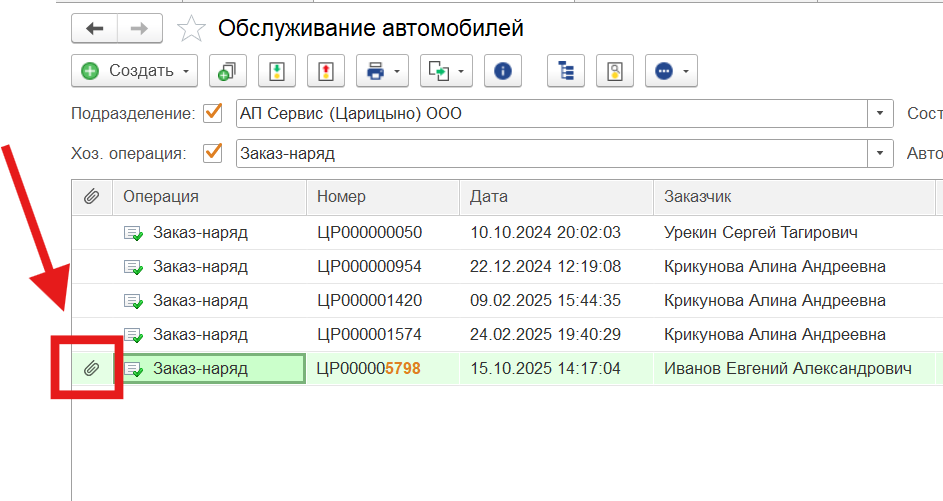Click the copy document icon
This screenshot has height=501, width=943.
228,71
